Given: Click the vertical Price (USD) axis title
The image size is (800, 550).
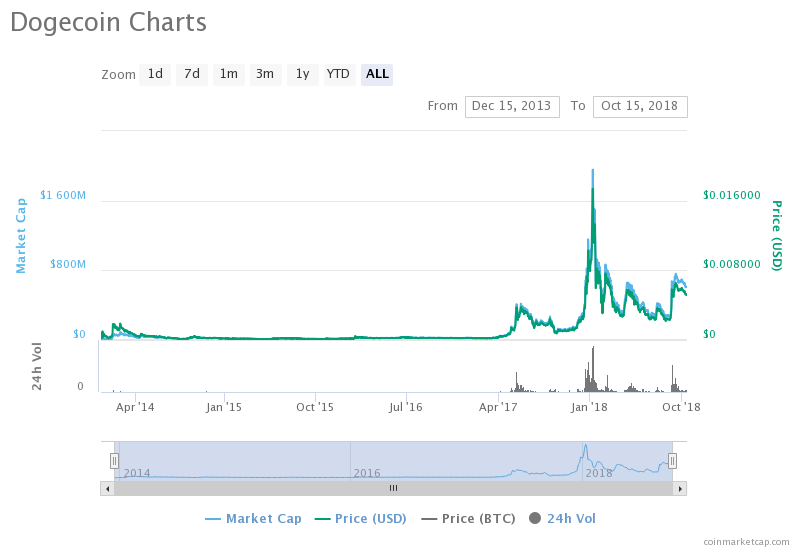Looking at the screenshot, I should 777,236.
